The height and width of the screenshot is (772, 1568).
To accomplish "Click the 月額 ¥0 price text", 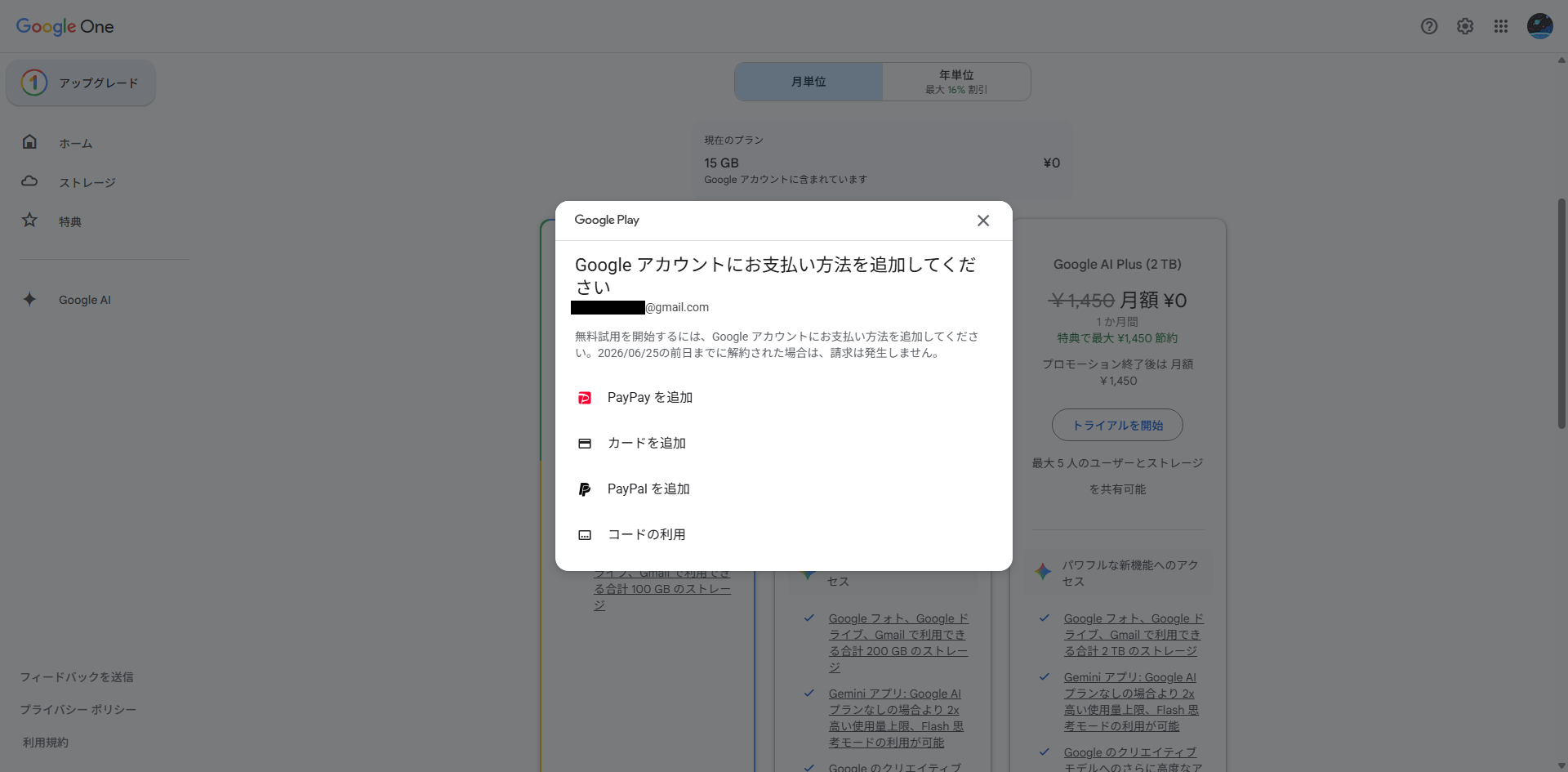I will [1153, 301].
